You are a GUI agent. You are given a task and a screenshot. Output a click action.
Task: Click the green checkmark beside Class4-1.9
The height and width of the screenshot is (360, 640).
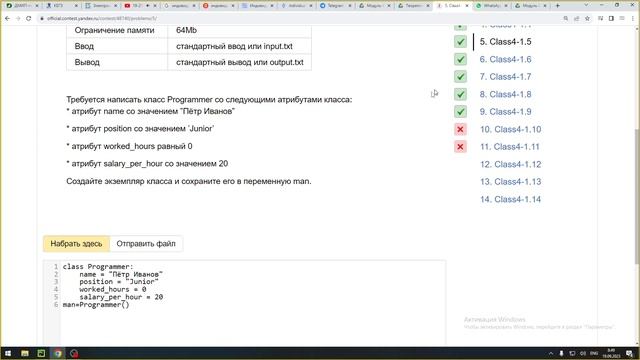click(x=460, y=112)
